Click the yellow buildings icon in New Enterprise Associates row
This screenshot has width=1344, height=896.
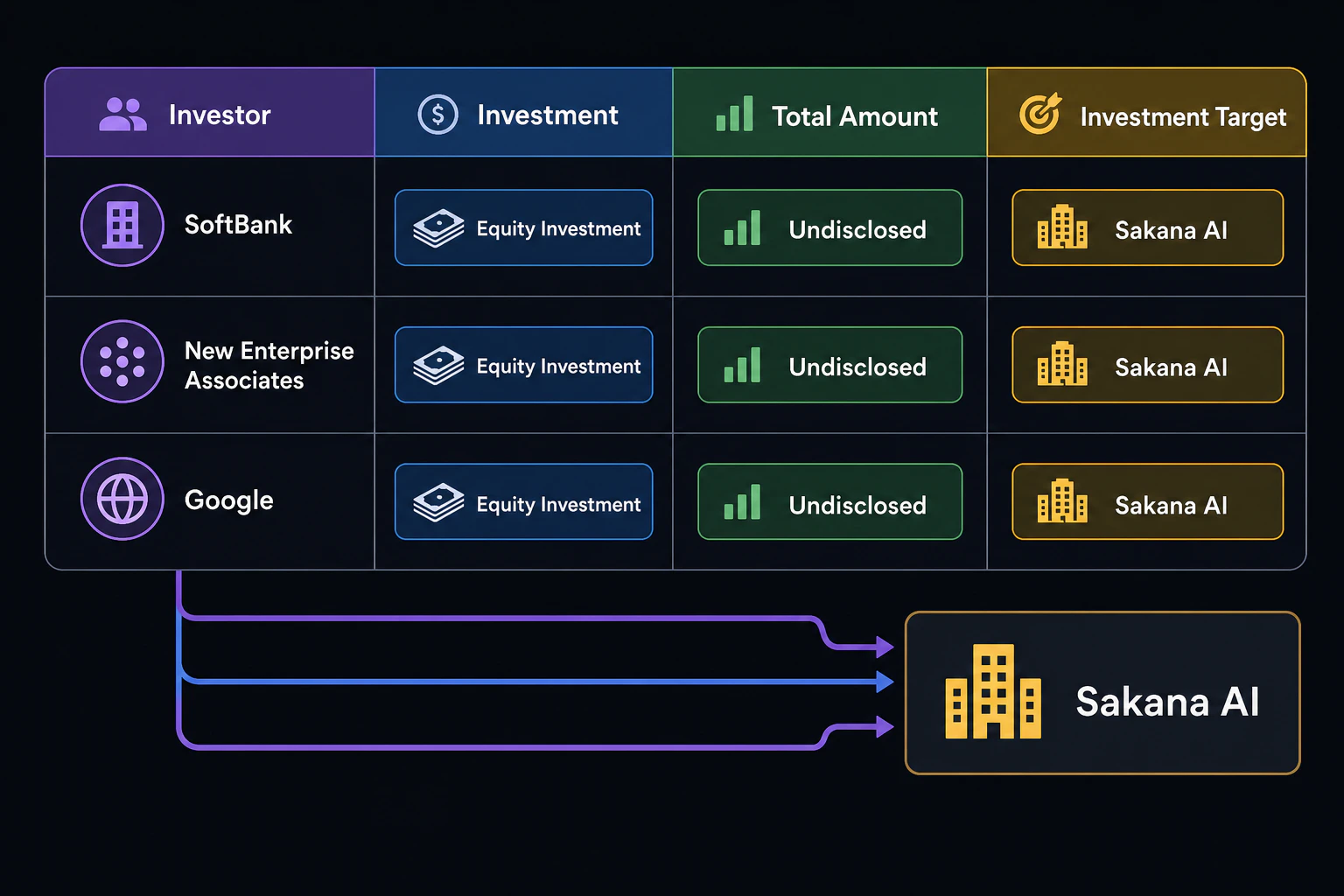tap(1062, 364)
